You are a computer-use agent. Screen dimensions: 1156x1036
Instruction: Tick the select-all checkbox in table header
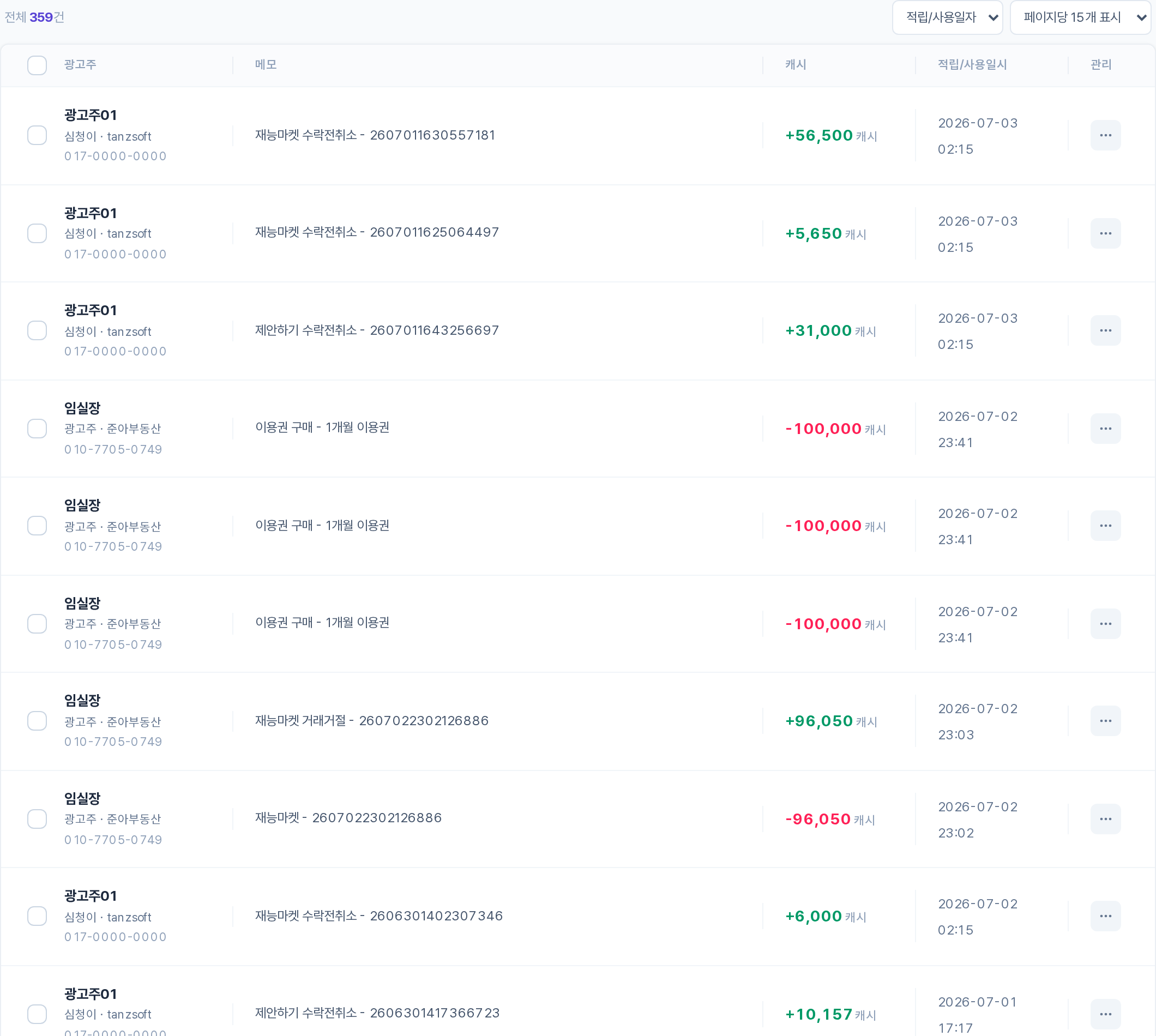(37, 65)
